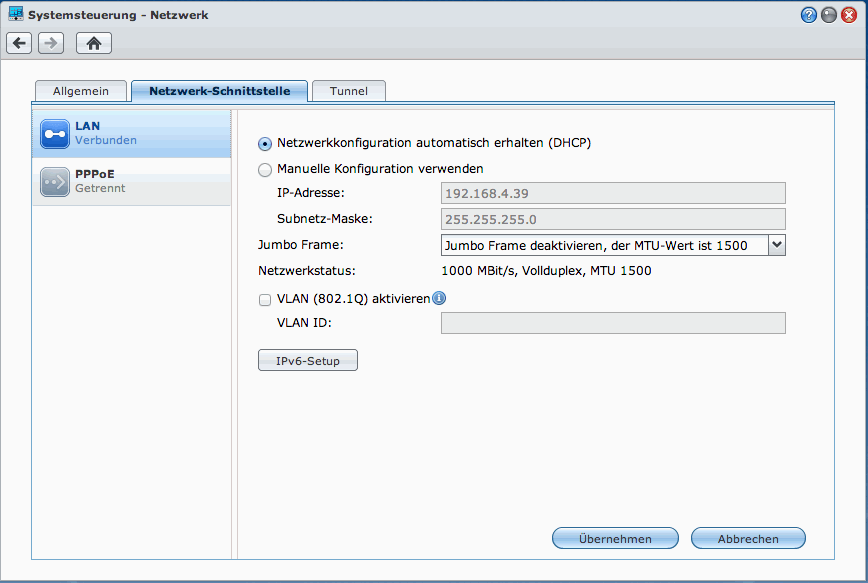Click the forward arrow navigation button
The height and width of the screenshot is (583, 868).
(51, 43)
